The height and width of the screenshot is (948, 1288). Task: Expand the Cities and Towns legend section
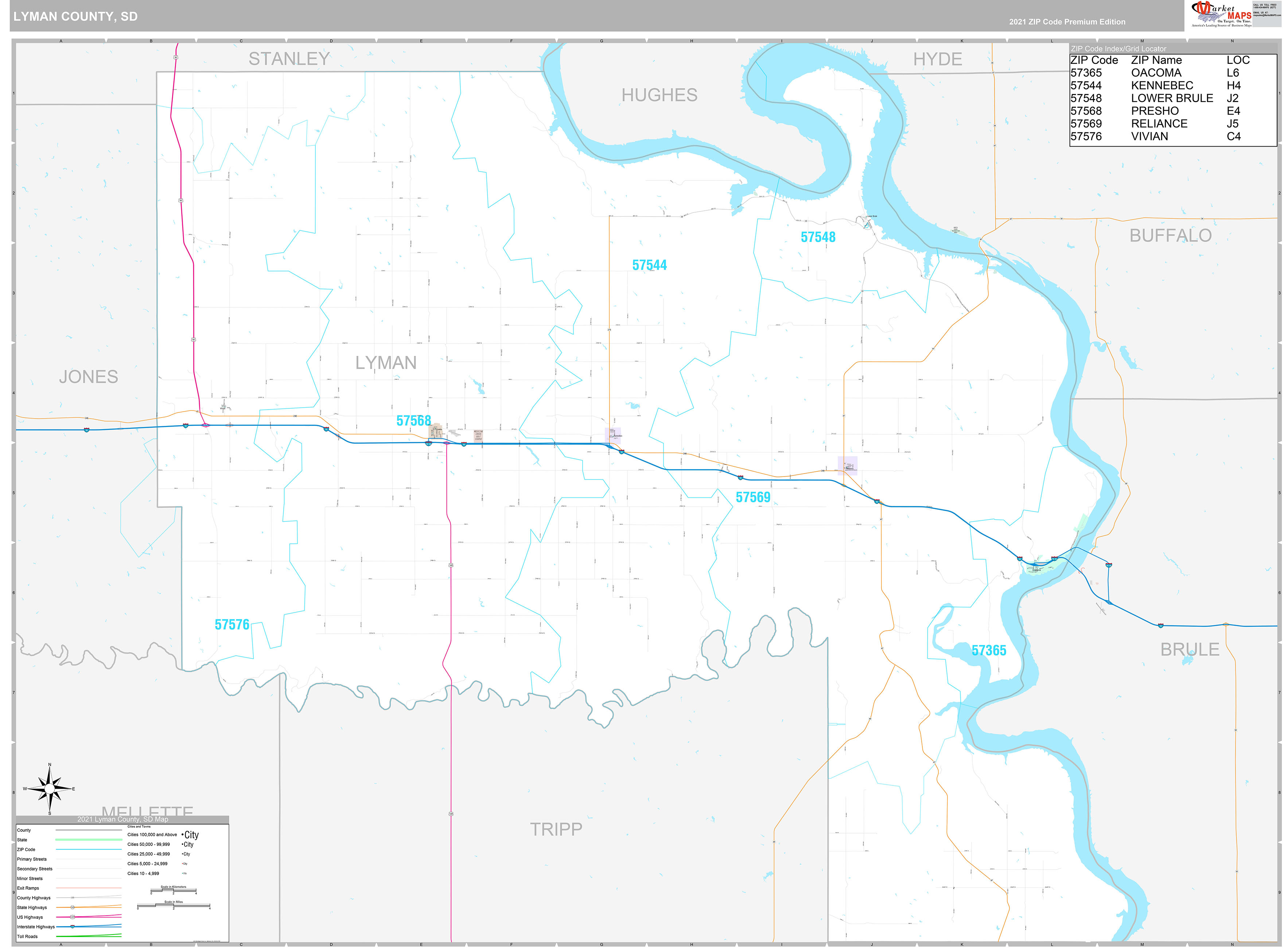pyautogui.click(x=139, y=826)
